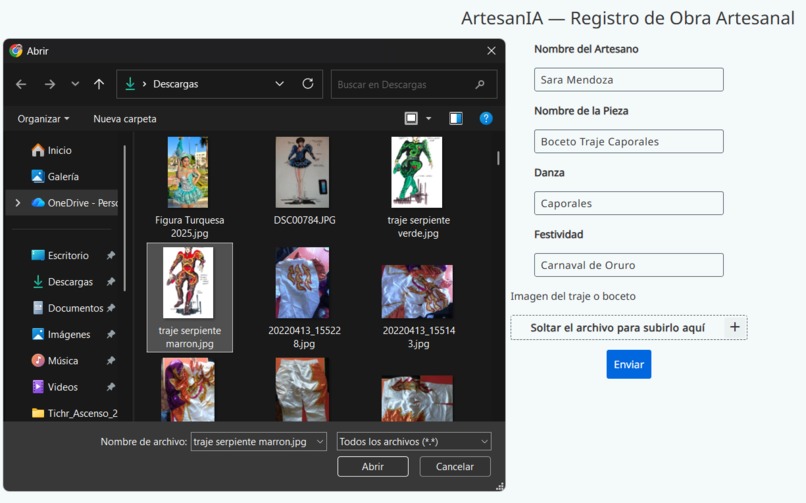Close the Abrir dialog
This screenshot has height=503, width=806.
(x=491, y=51)
